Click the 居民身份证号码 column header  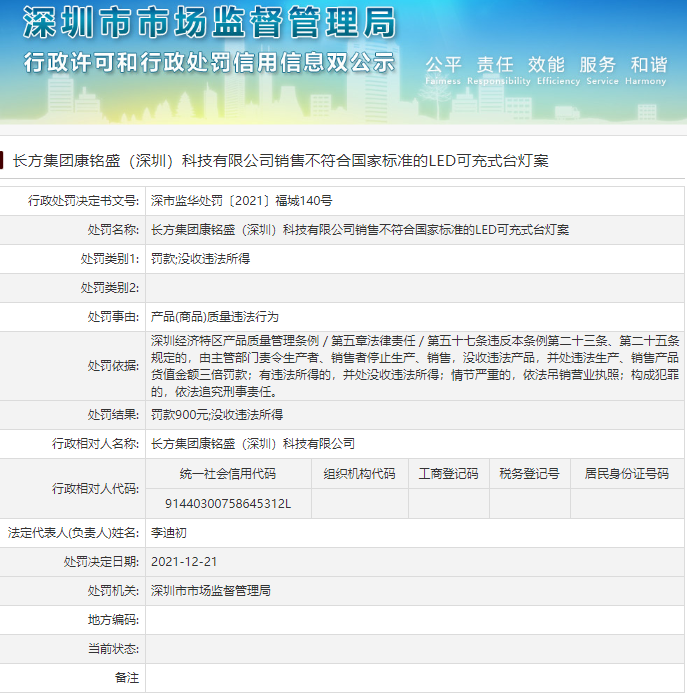(x=627, y=474)
